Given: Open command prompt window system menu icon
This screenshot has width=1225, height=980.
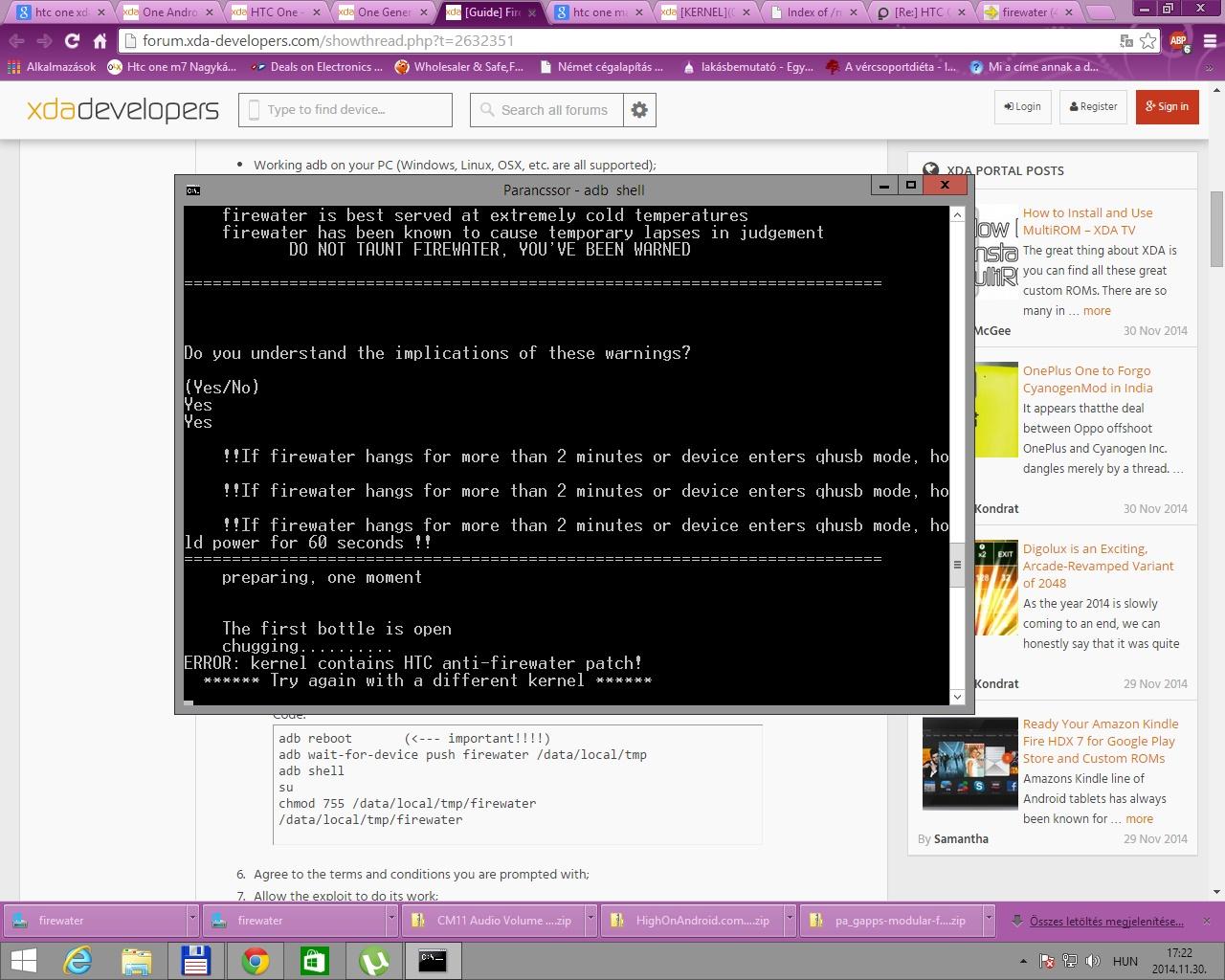Looking at the screenshot, I should (193, 189).
